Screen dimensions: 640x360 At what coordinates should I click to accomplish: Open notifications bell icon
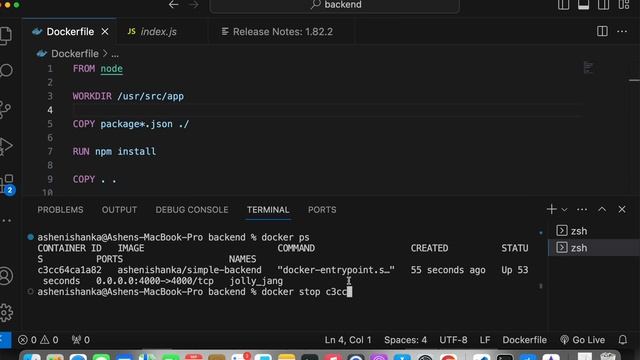(x=622, y=340)
